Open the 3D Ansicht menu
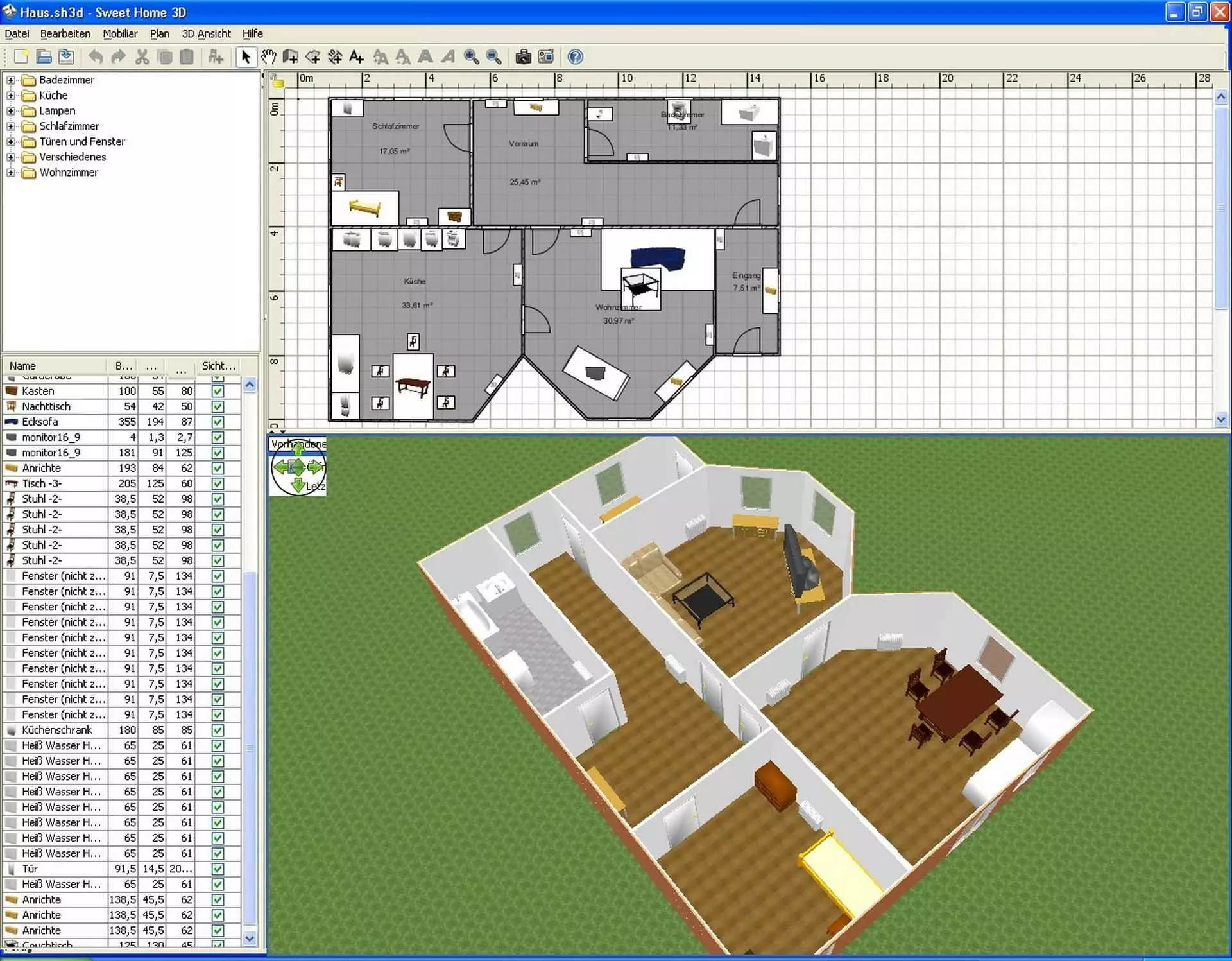This screenshot has height=961, width=1232. click(206, 33)
